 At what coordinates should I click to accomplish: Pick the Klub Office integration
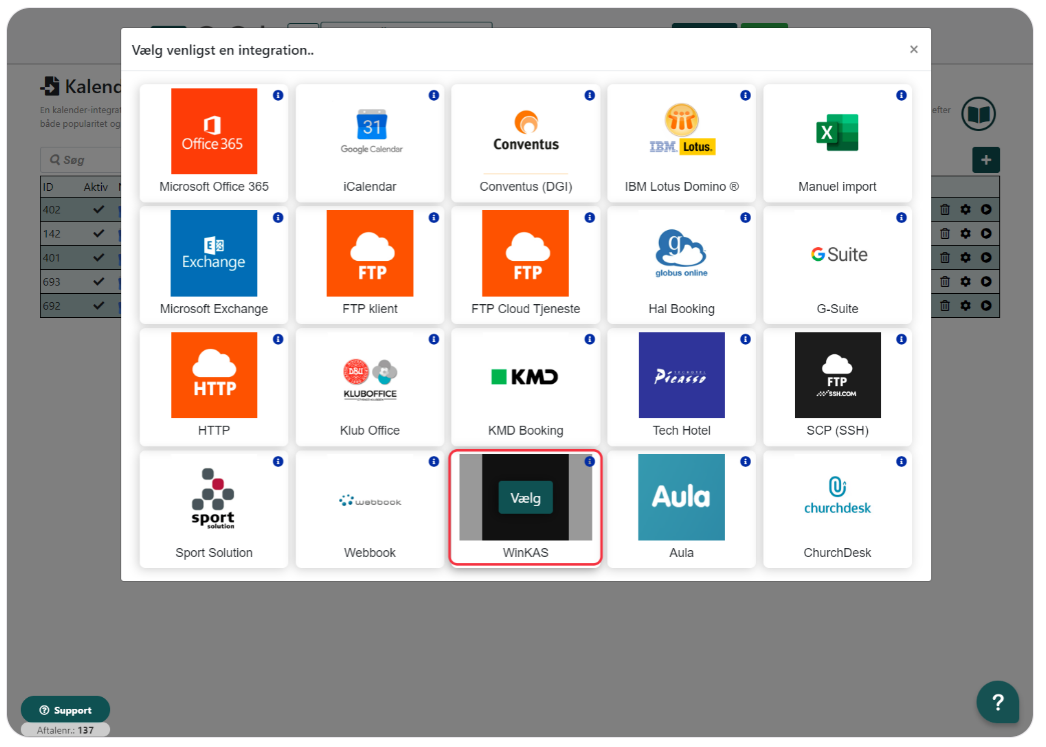pos(370,387)
